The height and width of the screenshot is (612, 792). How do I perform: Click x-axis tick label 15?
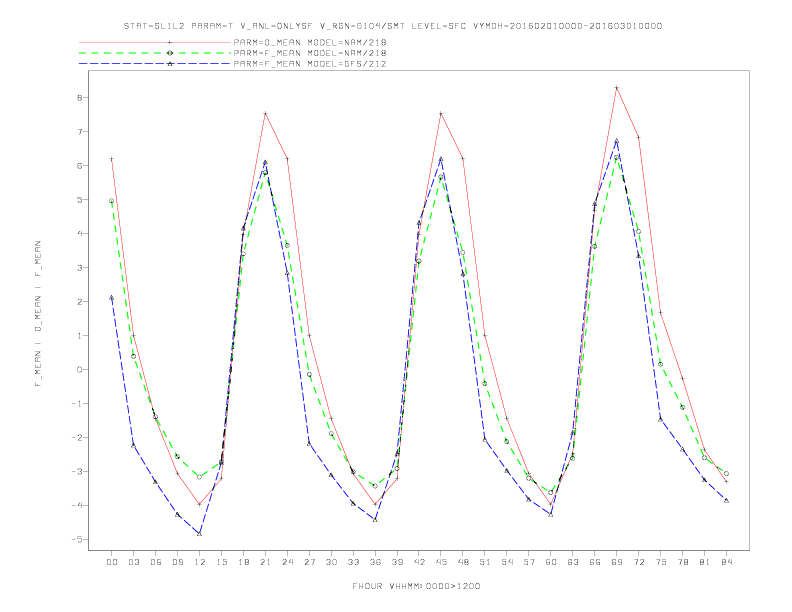pos(221,562)
